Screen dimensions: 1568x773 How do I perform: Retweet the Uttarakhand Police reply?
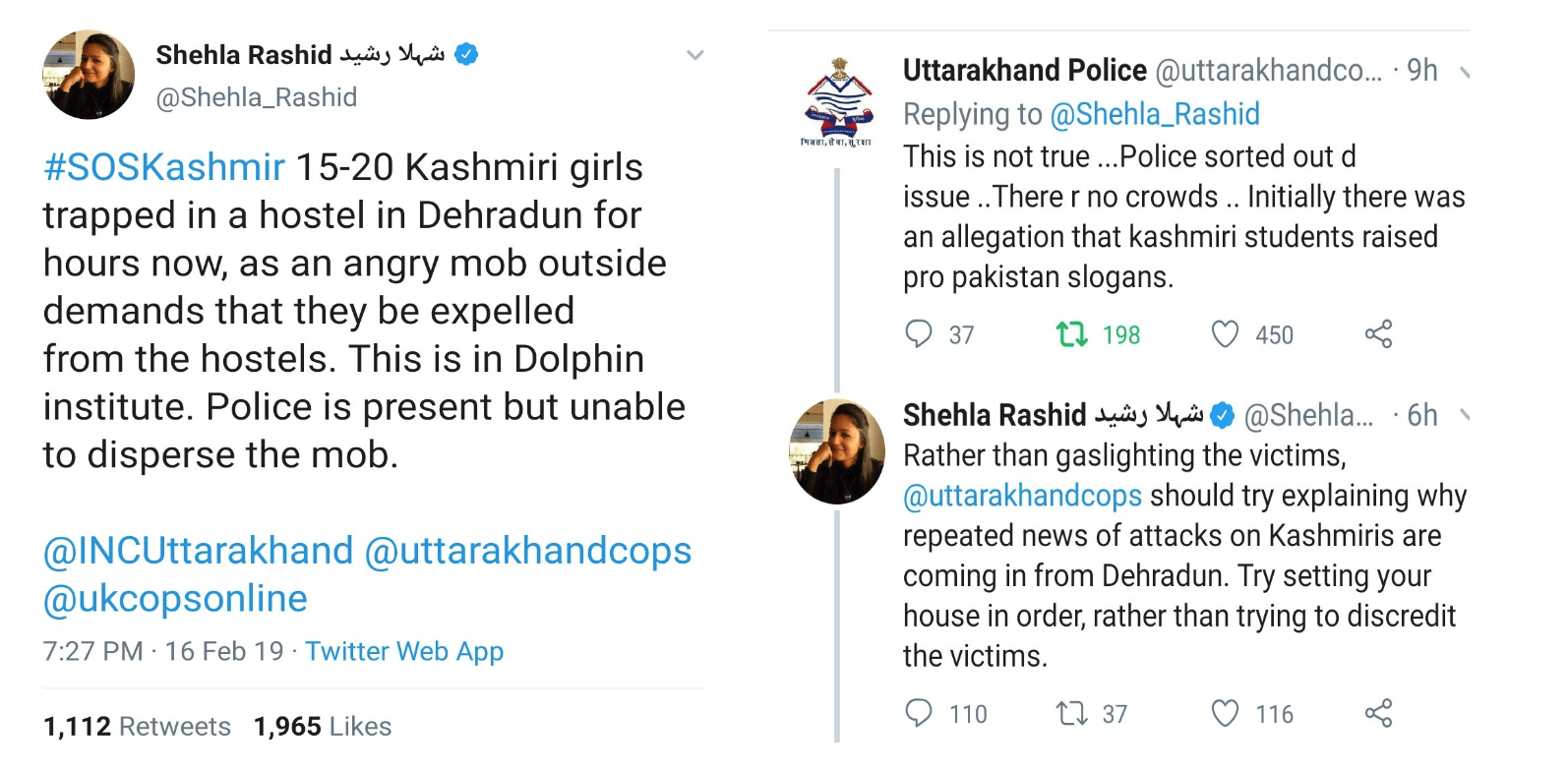coord(1071,334)
